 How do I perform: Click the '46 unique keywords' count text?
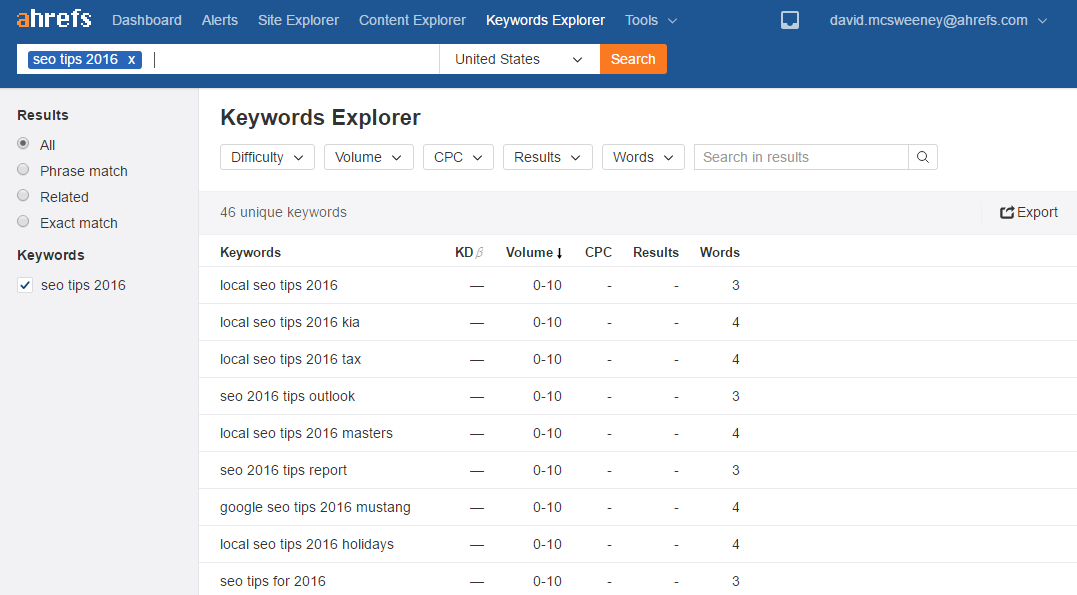point(284,212)
